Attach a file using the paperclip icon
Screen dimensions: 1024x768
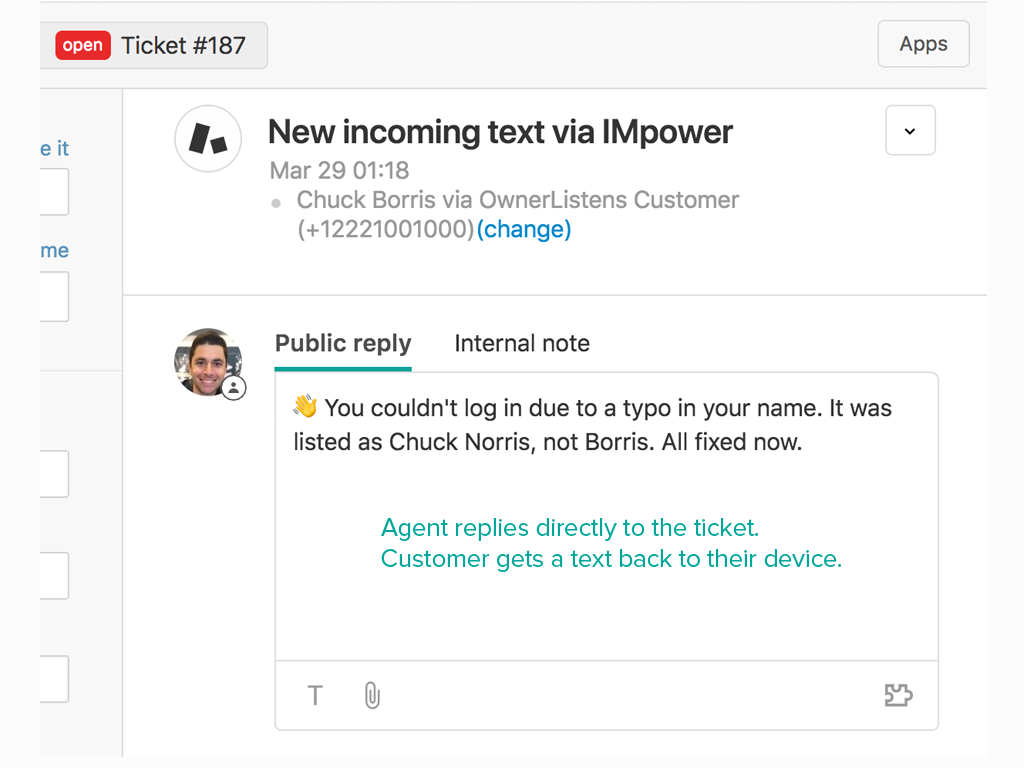pyautogui.click(x=372, y=696)
